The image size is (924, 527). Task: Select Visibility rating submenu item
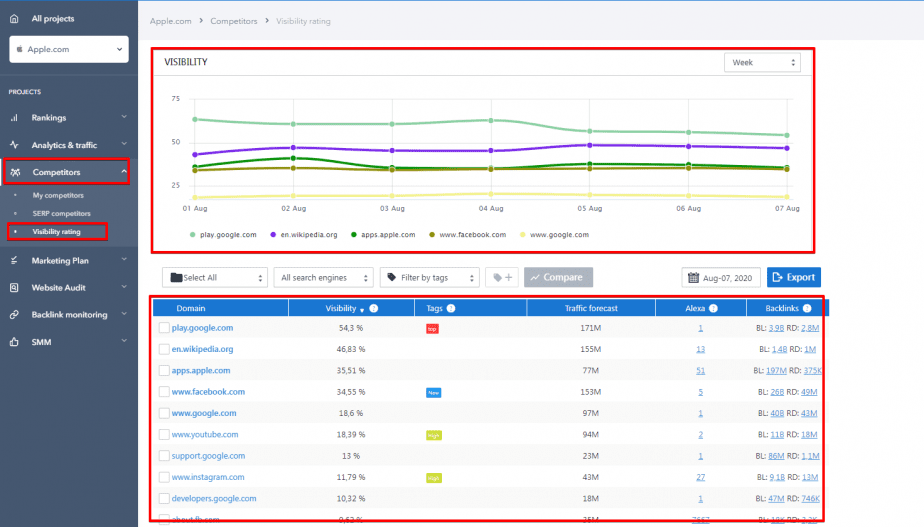click(x=57, y=232)
